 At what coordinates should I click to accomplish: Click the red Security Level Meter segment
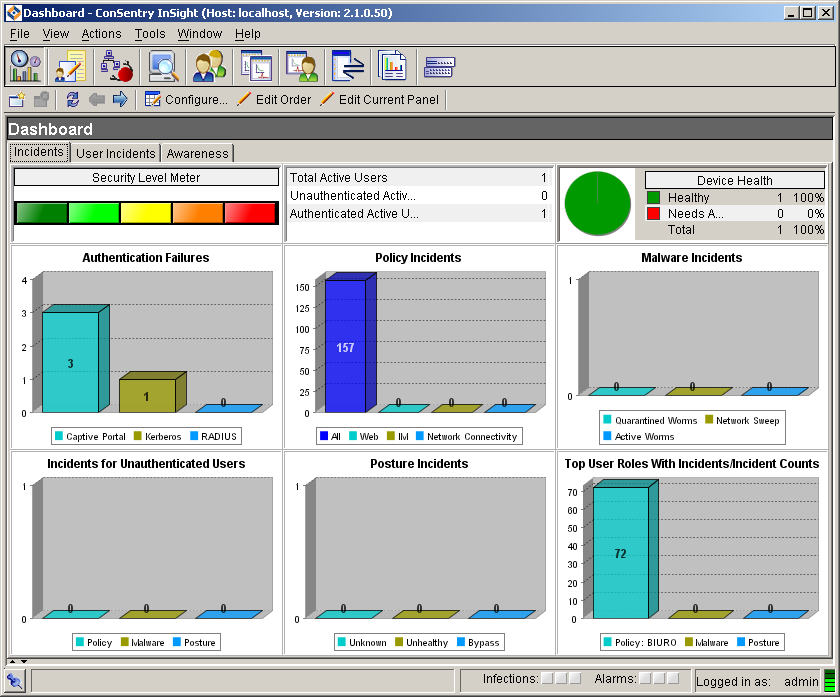pyautogui.click(x=250, y=213)
